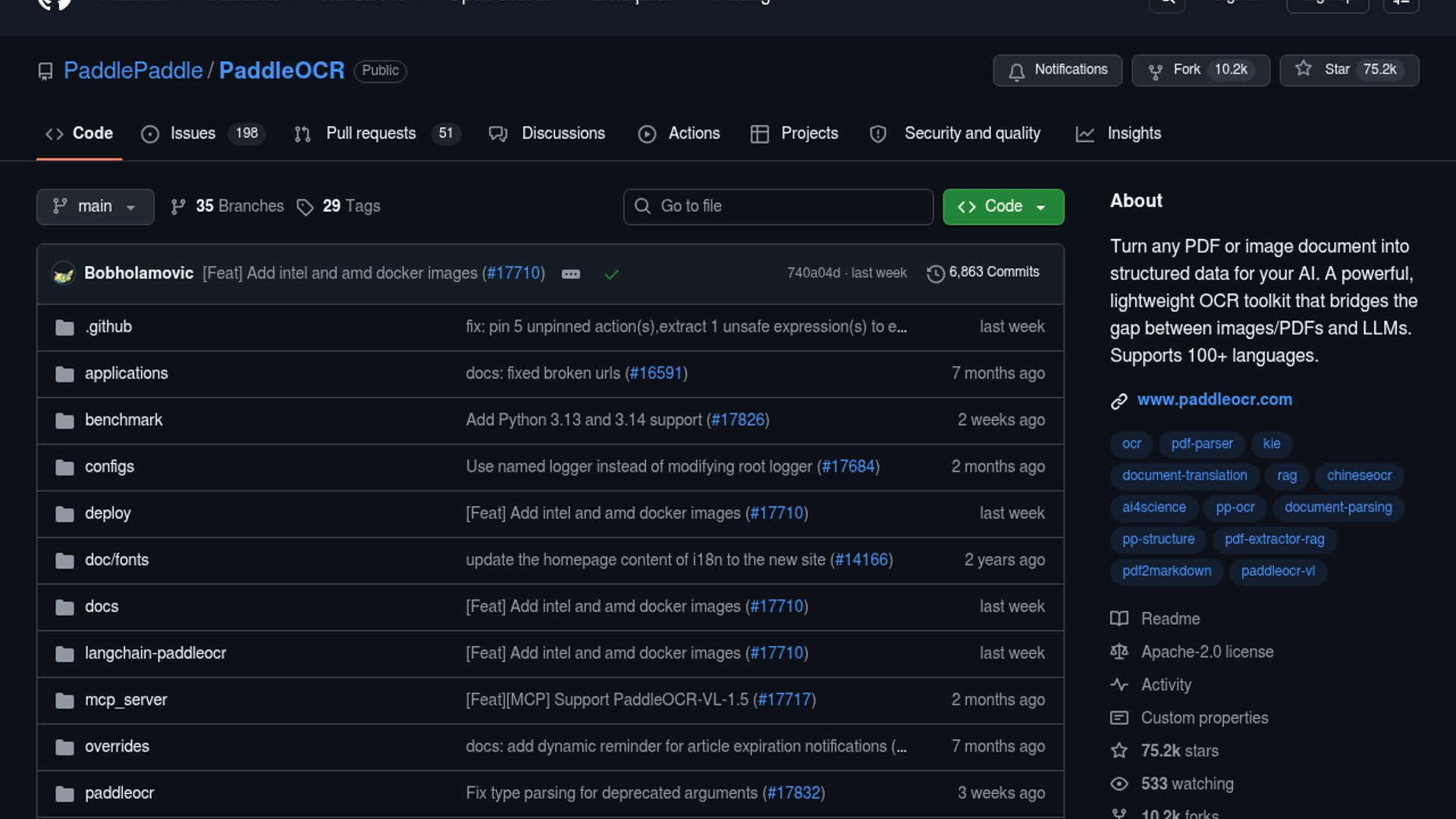Click the Bobholamovic avatar image

coord(64,274)
